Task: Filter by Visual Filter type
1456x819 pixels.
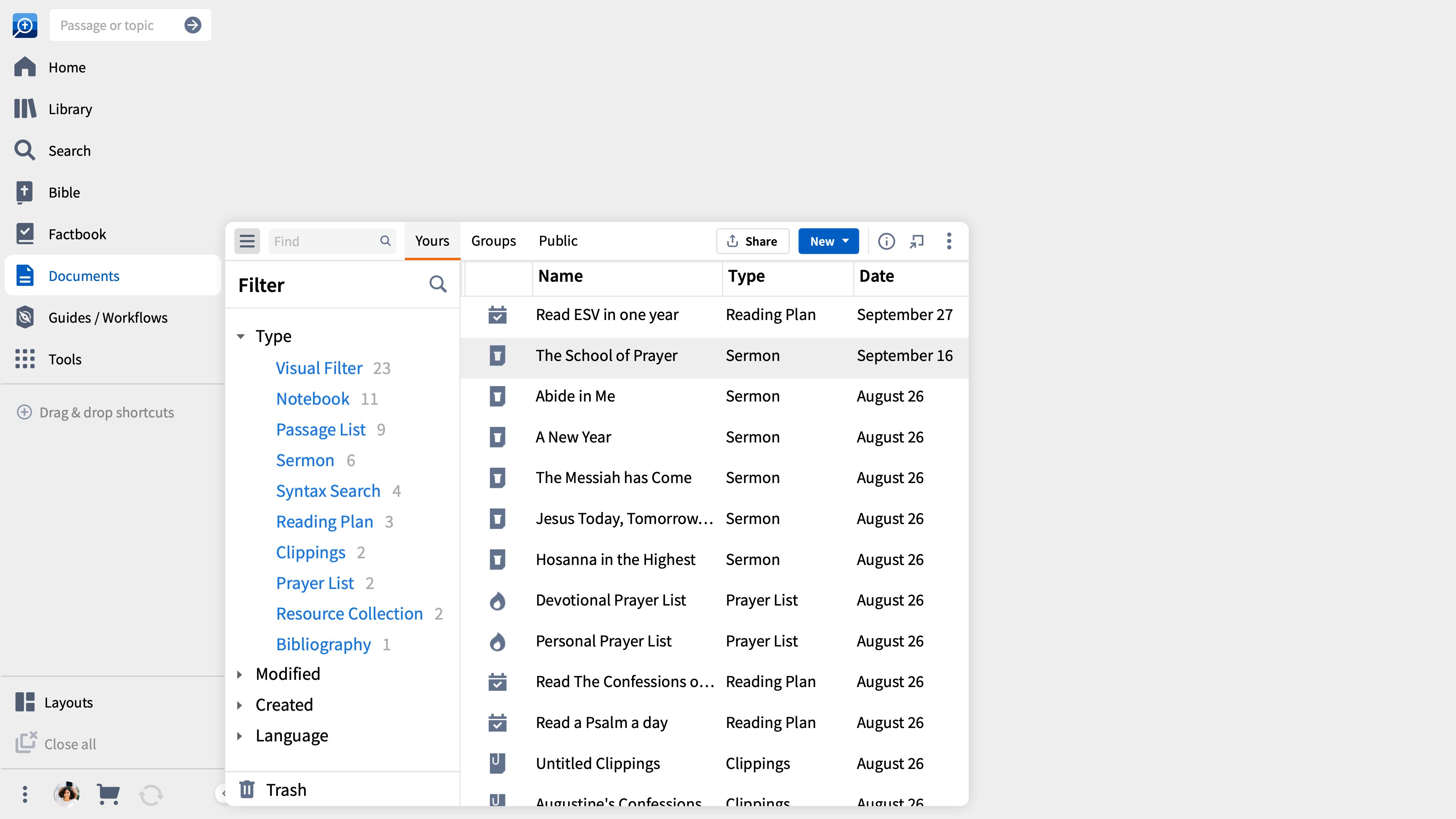Action: pos(319,368)
